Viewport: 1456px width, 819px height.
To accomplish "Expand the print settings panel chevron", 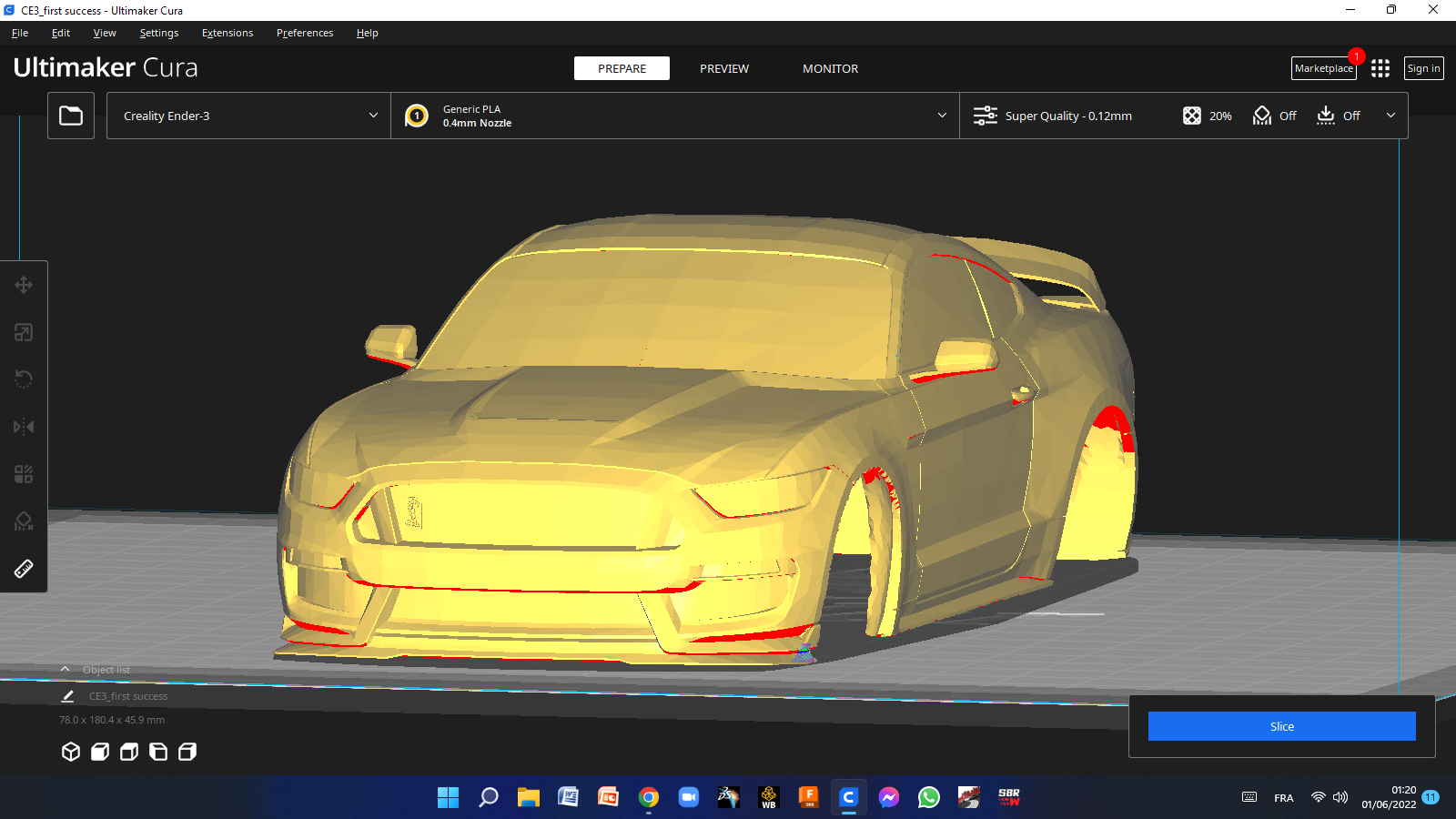I will pyautogui.click(x=1390, y=116).
